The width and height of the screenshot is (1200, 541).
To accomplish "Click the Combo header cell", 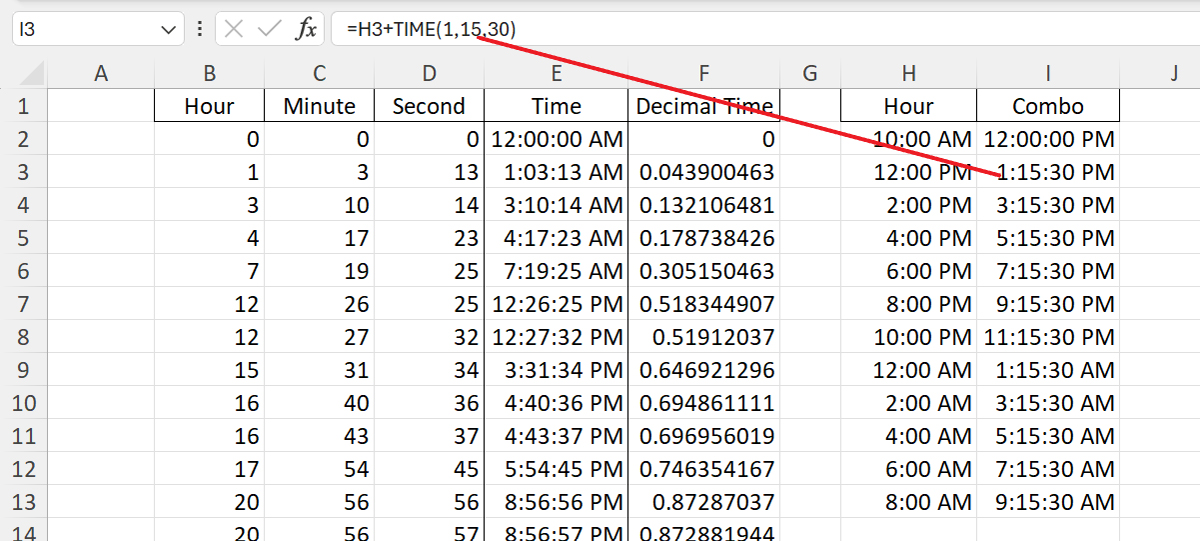I will click(1047, 107).
